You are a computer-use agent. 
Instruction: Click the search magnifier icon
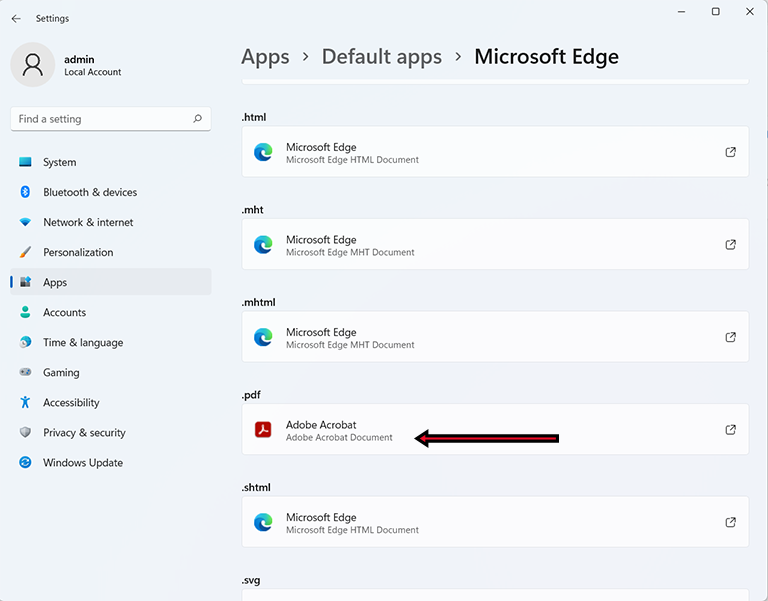tap(197, 119)
